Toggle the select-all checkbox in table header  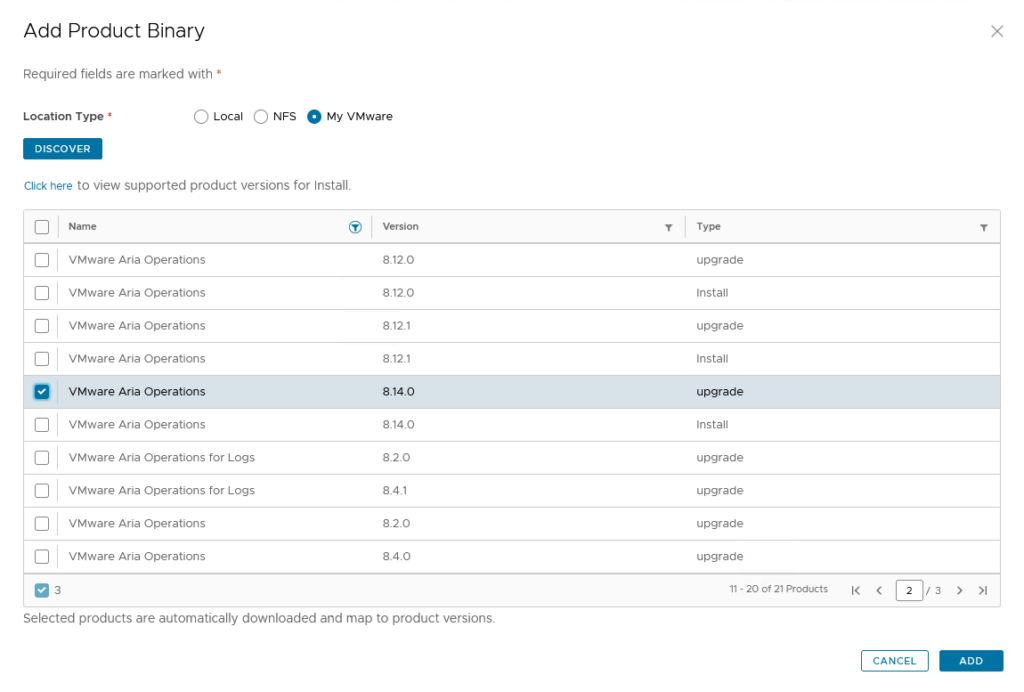click(42, 227)
